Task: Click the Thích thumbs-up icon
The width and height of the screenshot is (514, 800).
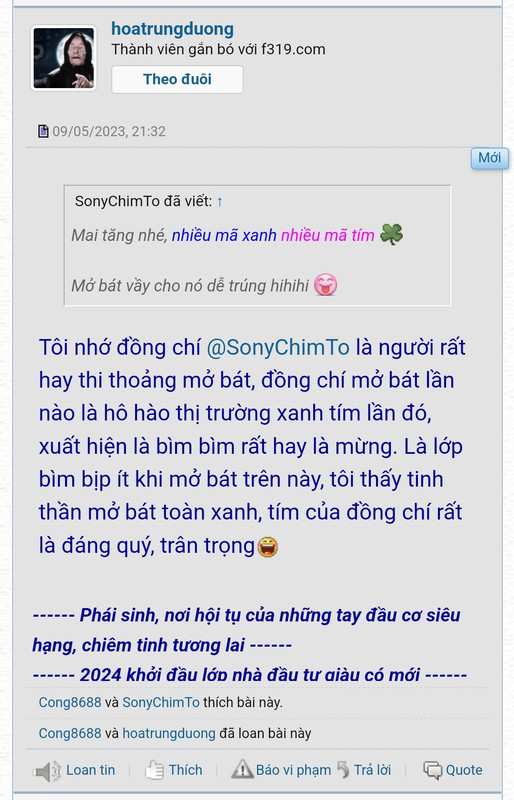Action: 154,770
